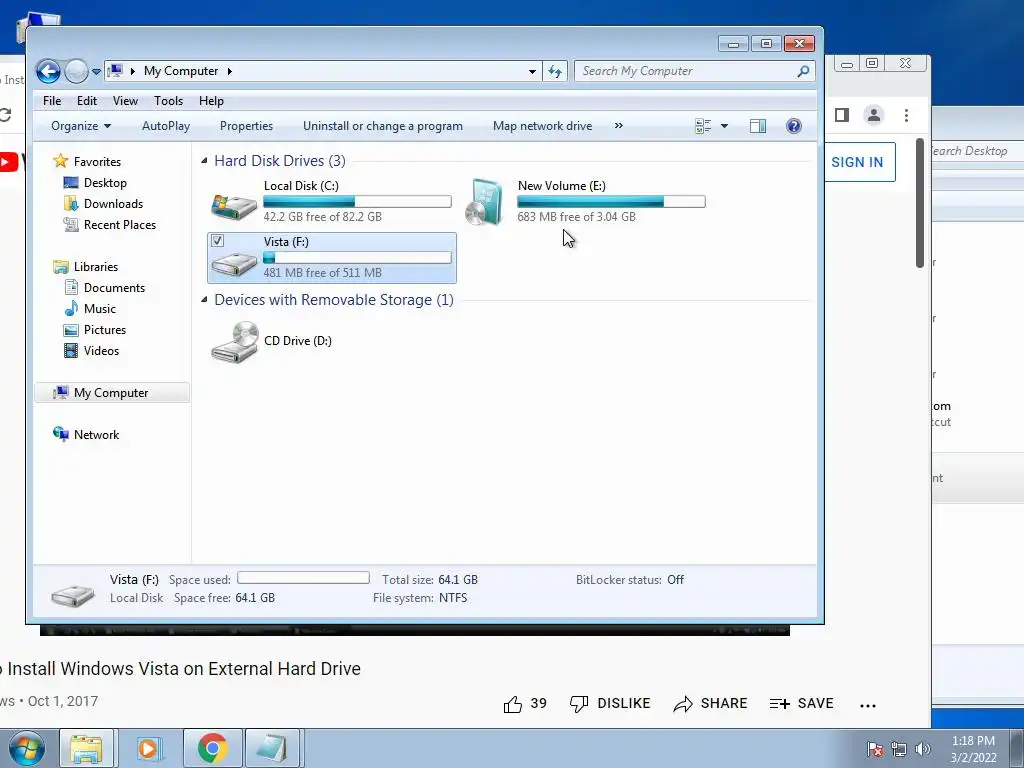Viewport: 1024px width, 768px height.
Task: Click the volume speaker tray icon
Action: pos(922,749)
